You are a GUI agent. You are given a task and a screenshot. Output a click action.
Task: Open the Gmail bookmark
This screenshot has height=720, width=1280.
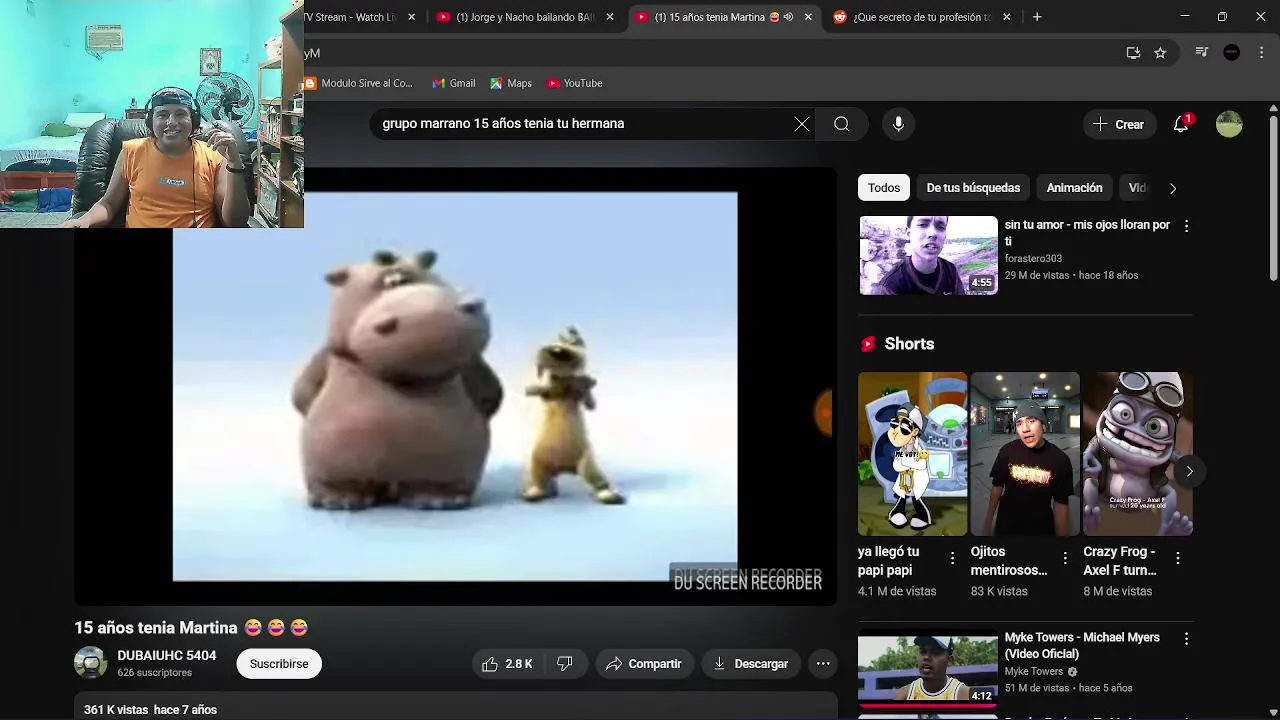pyautogui.click(x=453, y=83)
